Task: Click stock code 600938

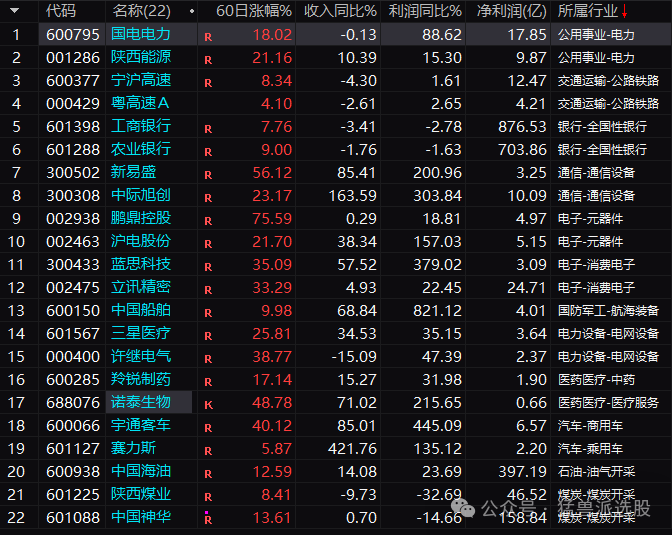Action: (73, 472)
